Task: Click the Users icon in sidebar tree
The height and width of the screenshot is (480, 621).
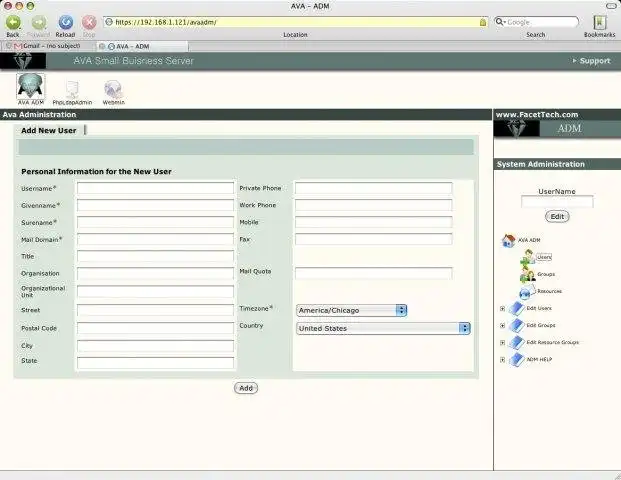Action: [528, 257]
